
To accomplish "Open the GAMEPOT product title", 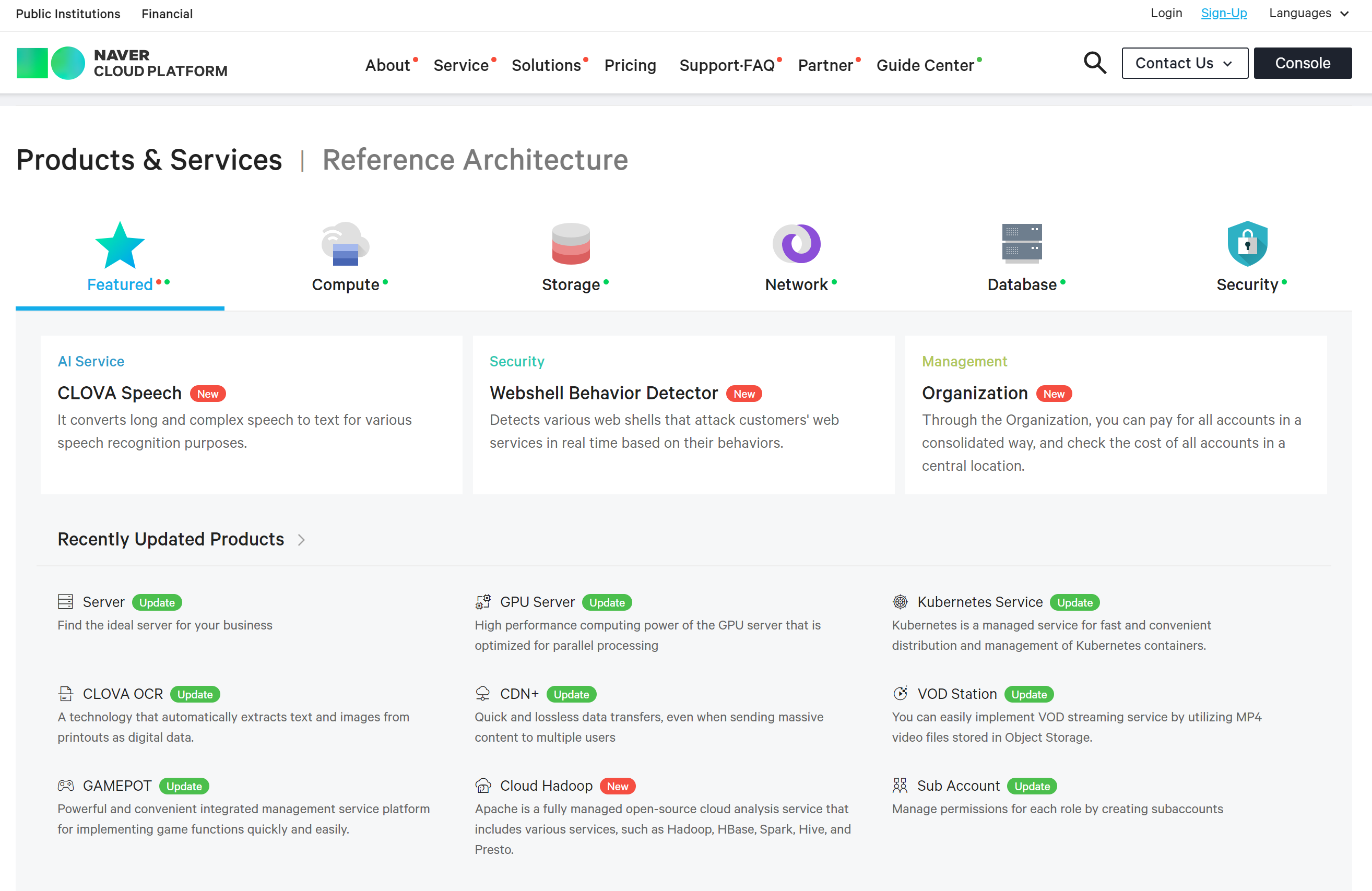I will click(x=117, y=786).
